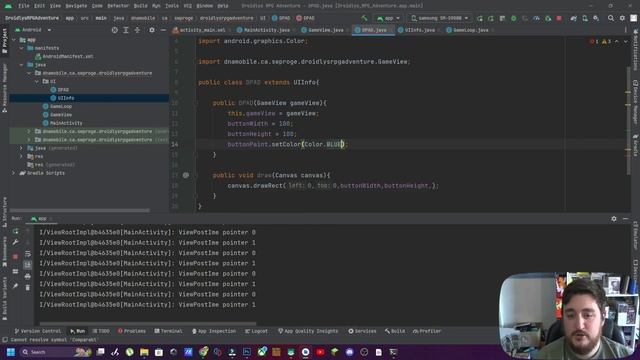Open YouTube icon in taskbar

pos(320,352)
